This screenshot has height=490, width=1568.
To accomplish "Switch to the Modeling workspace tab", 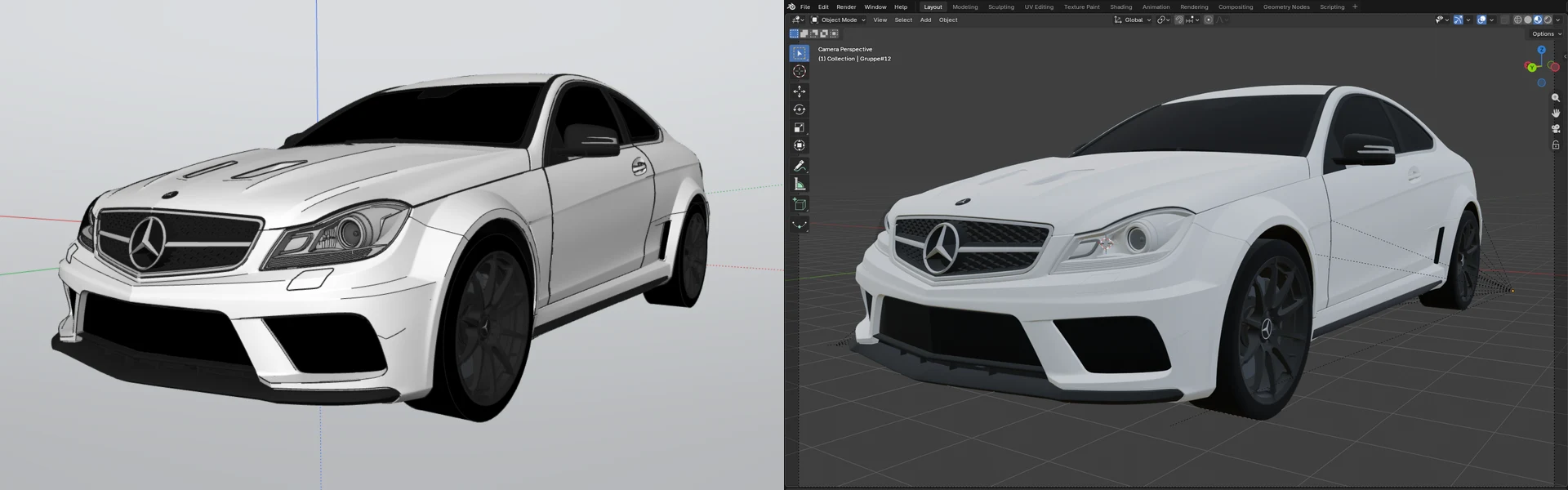I will pyautogui.click(x=965, y=7).
